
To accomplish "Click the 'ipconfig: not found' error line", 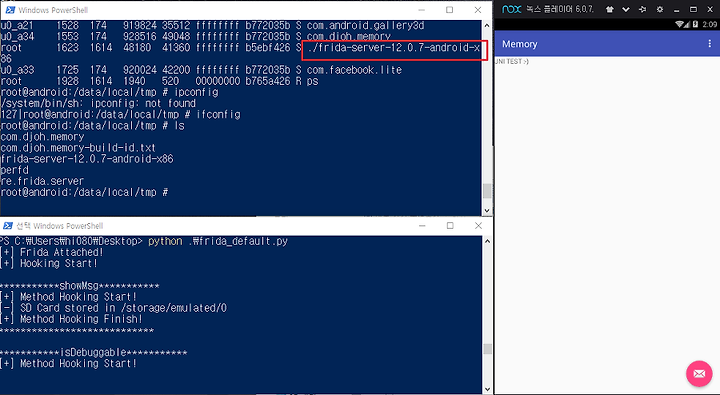I will click(x=98, y=103).
